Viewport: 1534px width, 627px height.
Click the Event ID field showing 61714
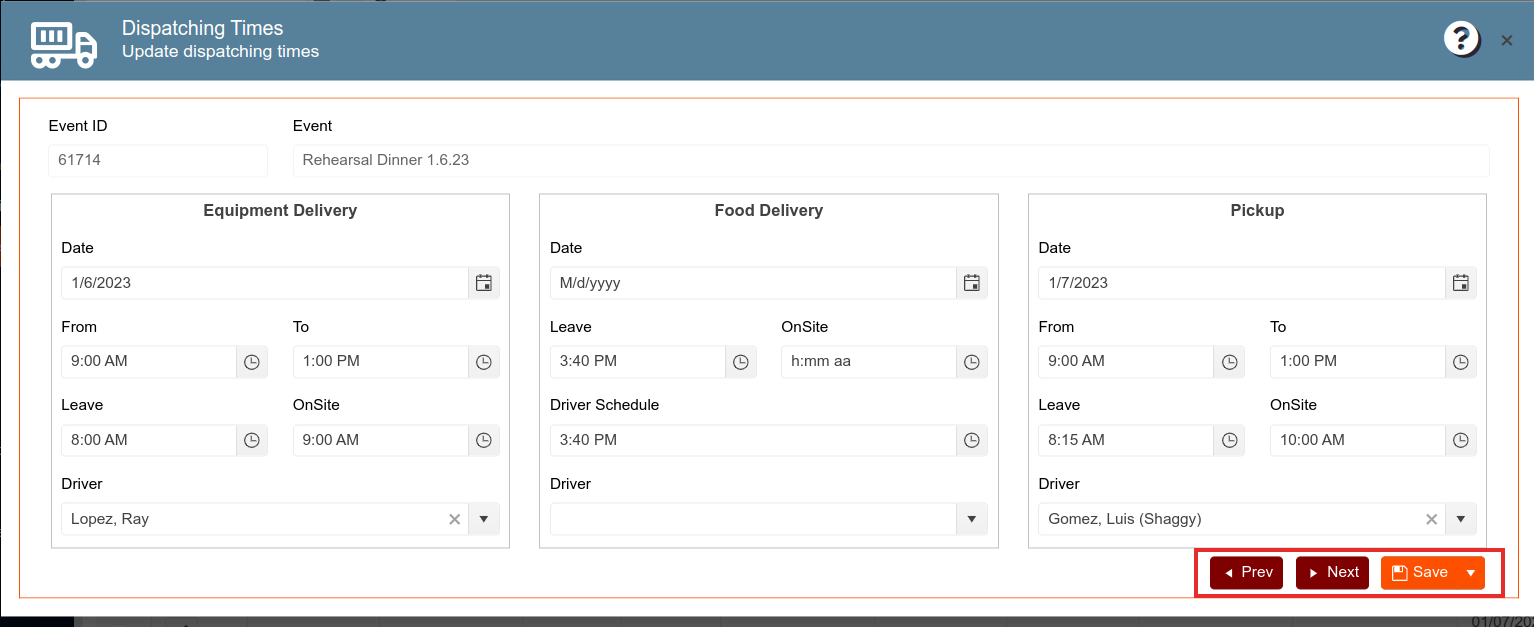(158, 160)
